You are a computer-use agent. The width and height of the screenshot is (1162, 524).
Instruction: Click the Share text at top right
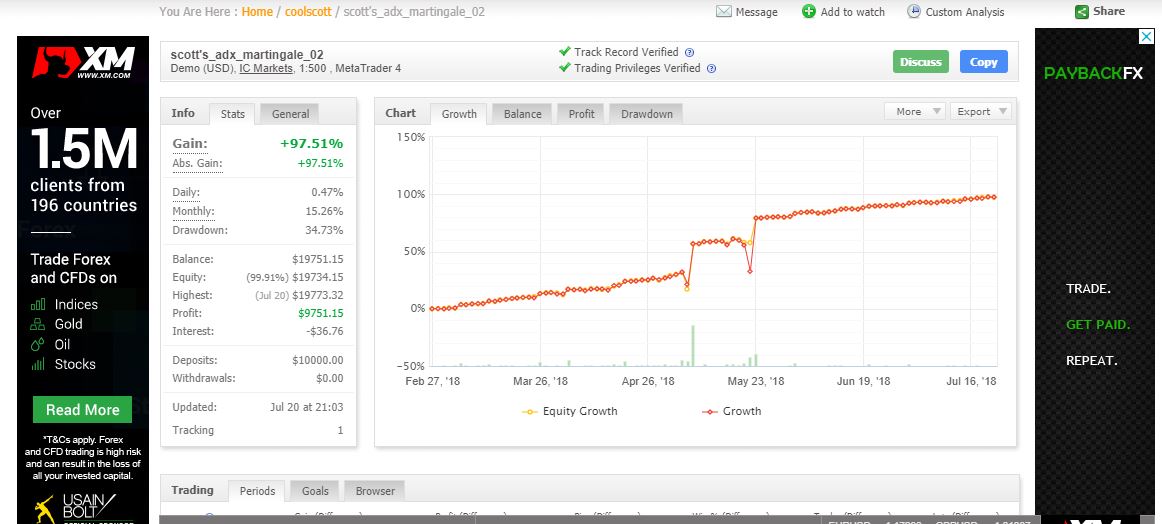coord(1109,12)
